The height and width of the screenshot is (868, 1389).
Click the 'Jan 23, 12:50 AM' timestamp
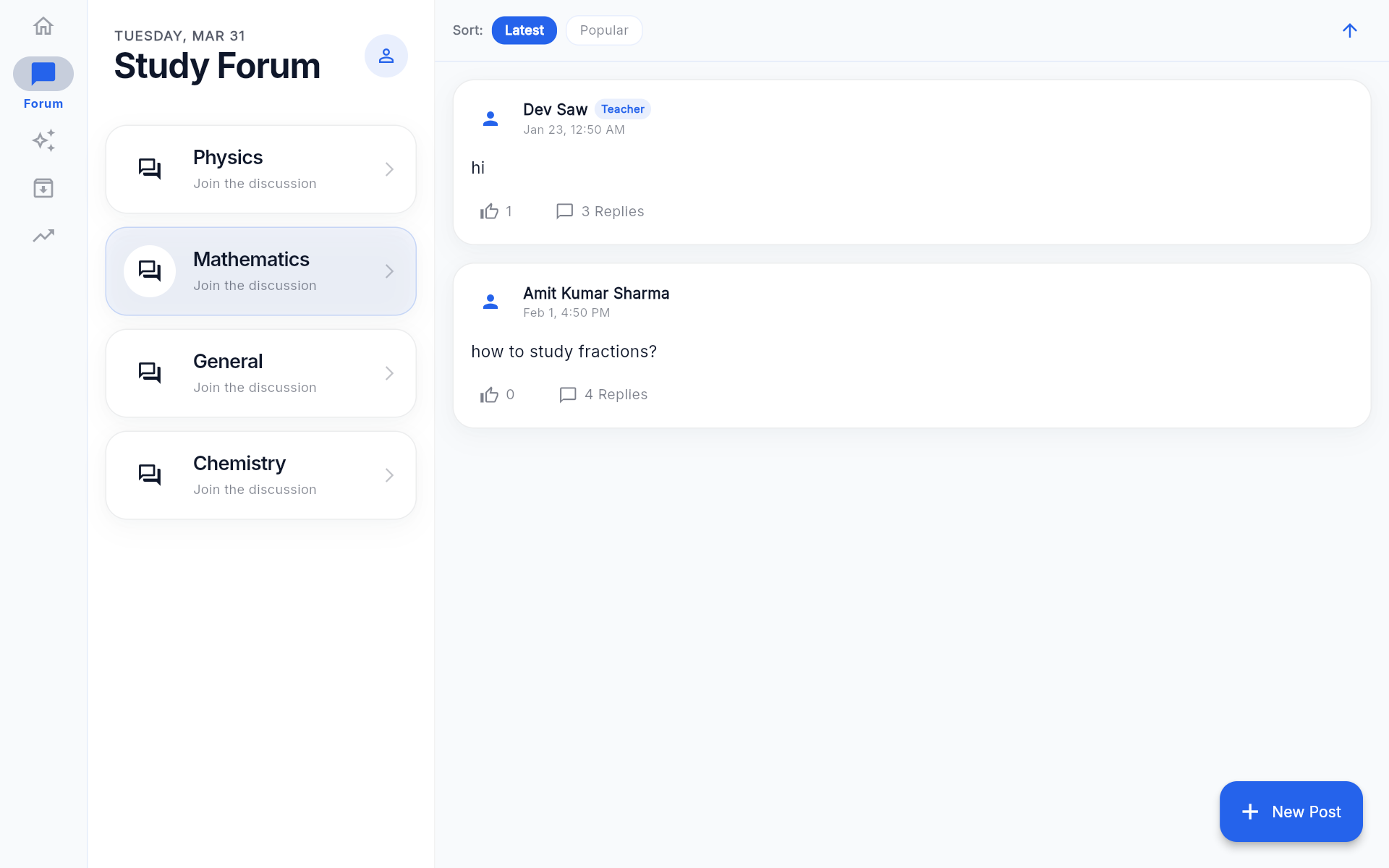574,129
